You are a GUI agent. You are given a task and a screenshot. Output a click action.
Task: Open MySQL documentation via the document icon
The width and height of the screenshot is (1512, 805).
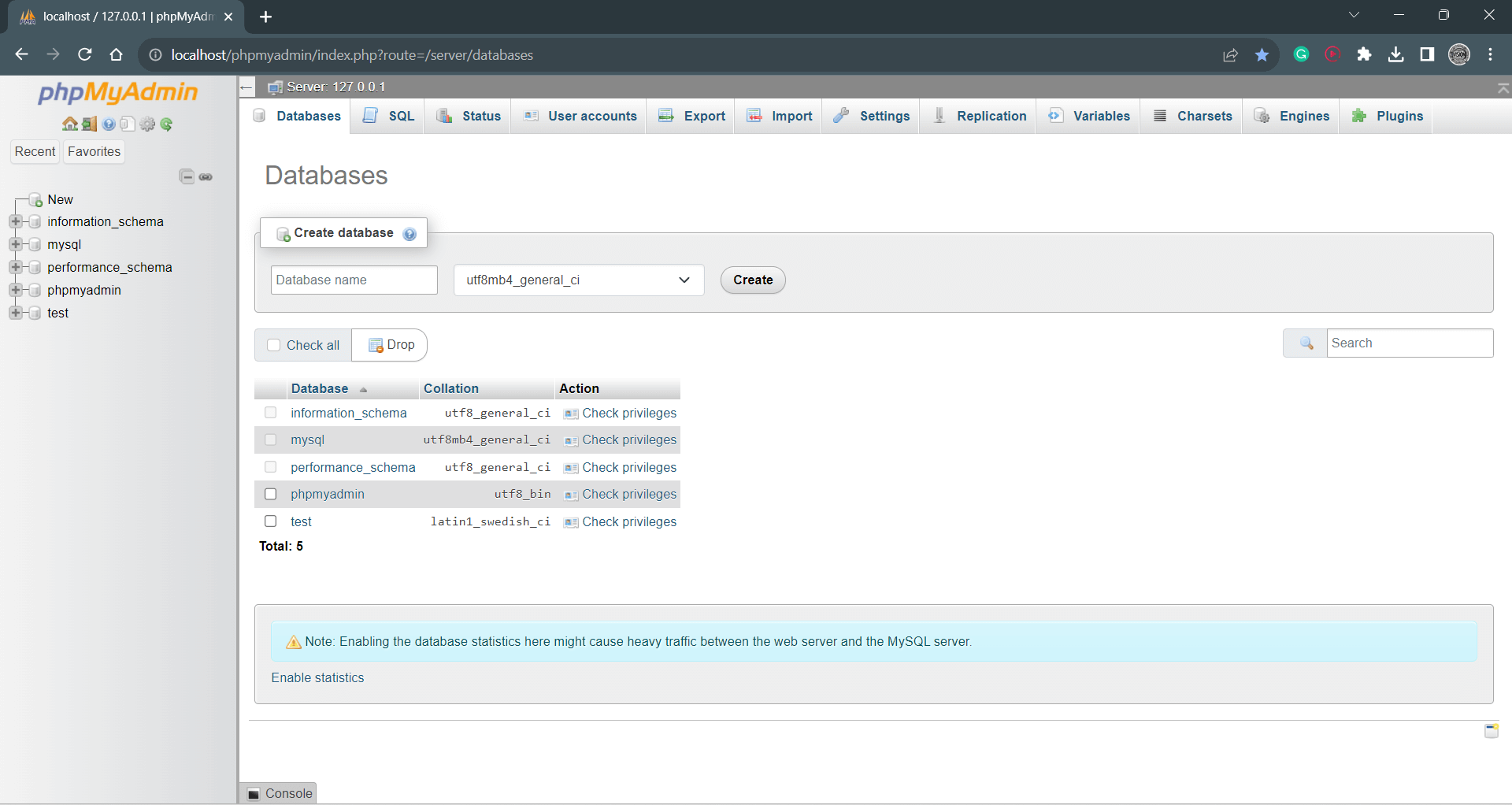click(x=127, y=124)
